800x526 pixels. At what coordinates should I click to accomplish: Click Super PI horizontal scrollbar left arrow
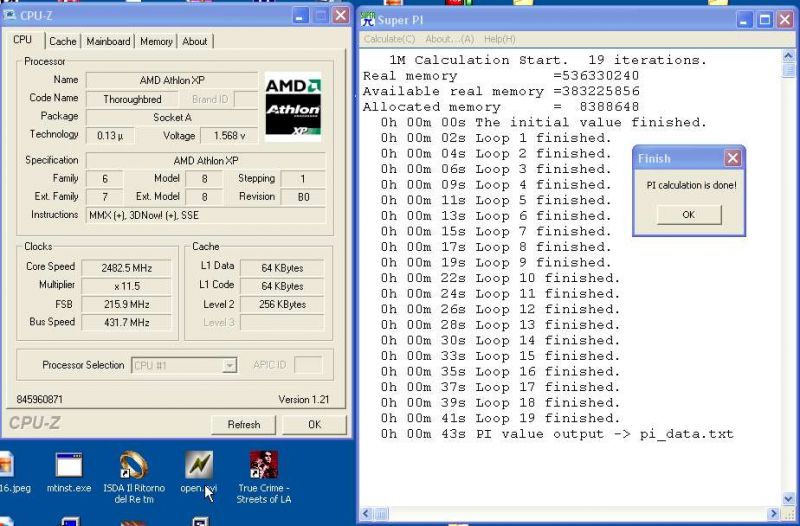coord(366,514)
